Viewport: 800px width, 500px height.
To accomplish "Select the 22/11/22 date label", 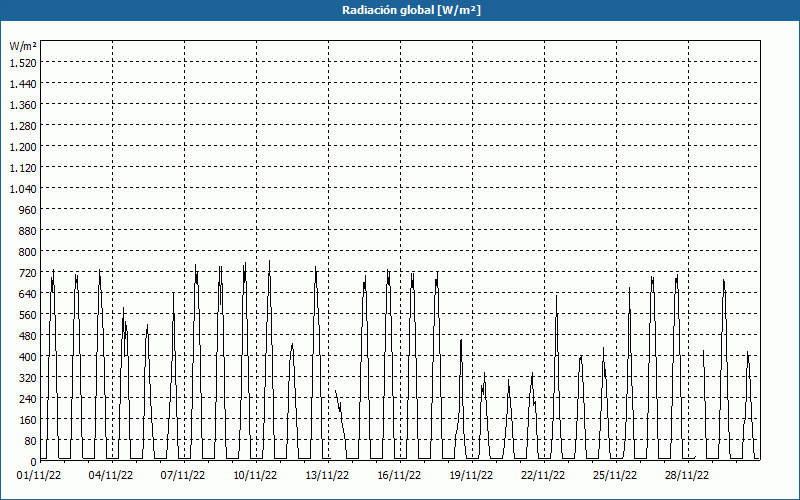I will click(x=543, y=476).
